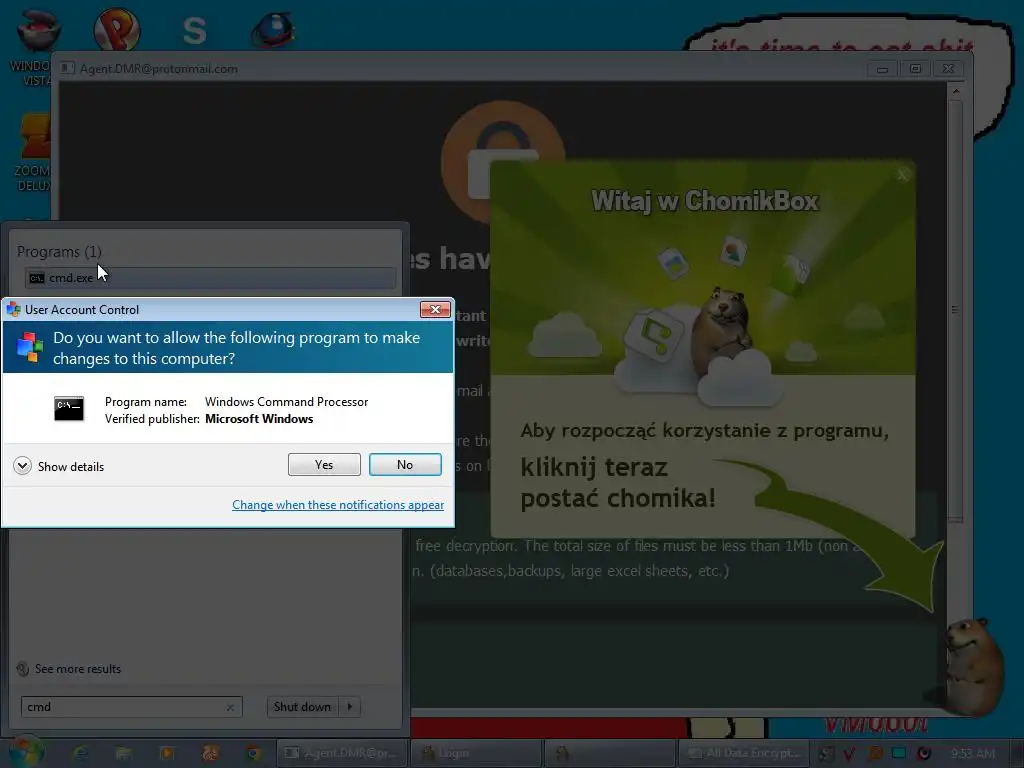Viewport: 1024px width, 768px height.
Task: Open 'Change when these notifications appear' link
Action: click(x=338, y=505)
